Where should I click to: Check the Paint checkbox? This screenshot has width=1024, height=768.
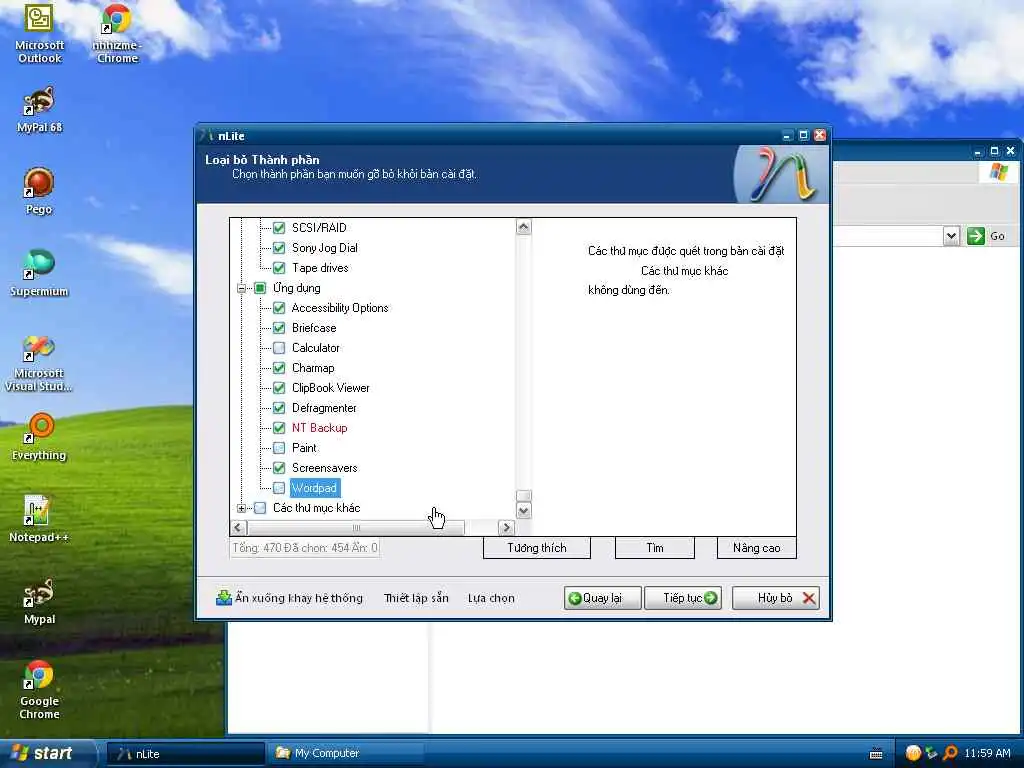(279, 448)
